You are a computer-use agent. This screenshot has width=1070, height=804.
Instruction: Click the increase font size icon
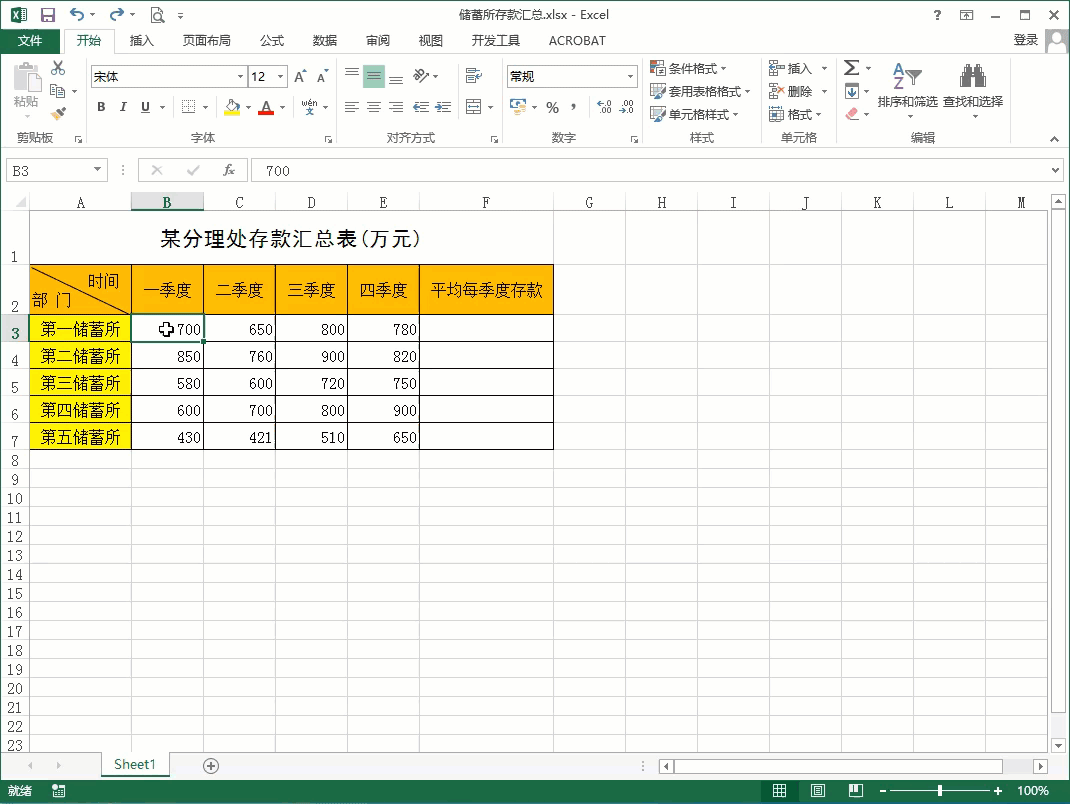pyautogui.click(x=300, y=77)
